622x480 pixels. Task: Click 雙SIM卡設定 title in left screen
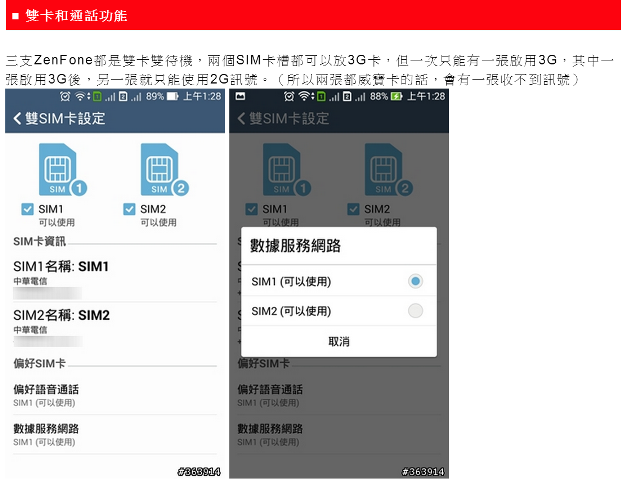coord(65,118)
